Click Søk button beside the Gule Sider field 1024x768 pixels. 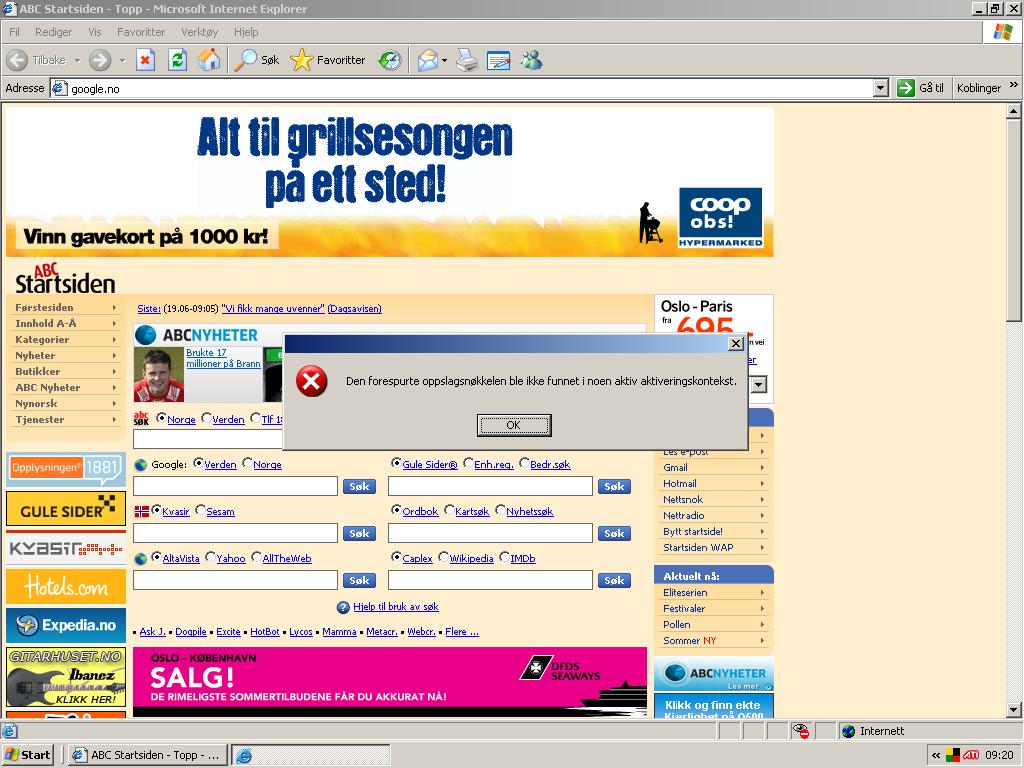pos(614,487)
